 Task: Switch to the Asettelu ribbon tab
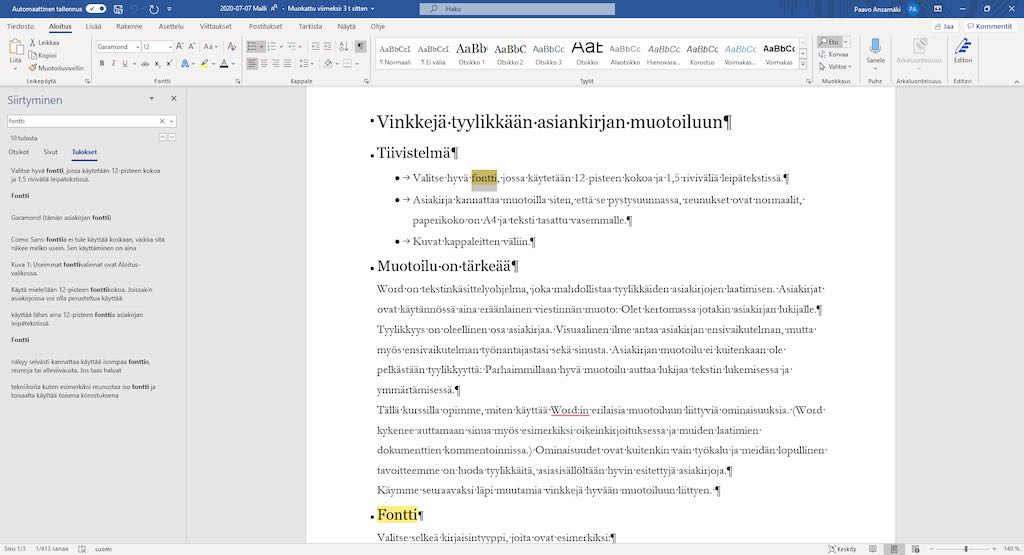(171, 26)
